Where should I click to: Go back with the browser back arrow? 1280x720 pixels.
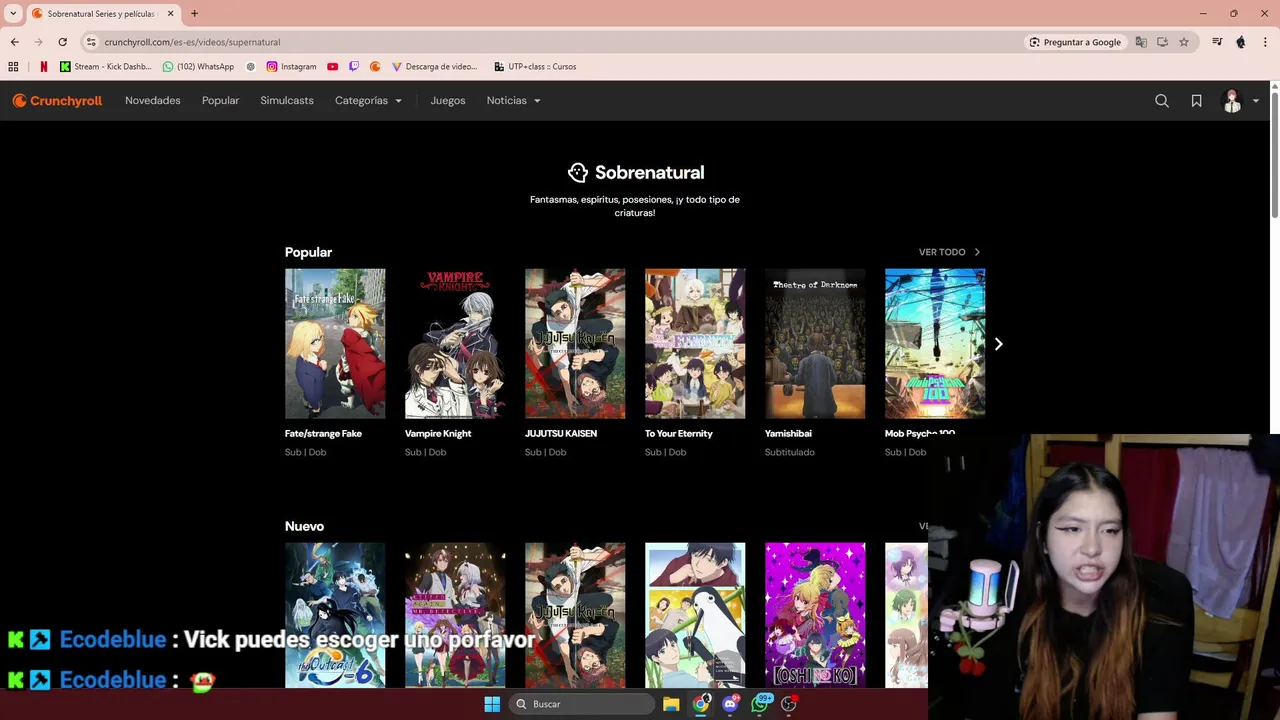pos(14,42)
